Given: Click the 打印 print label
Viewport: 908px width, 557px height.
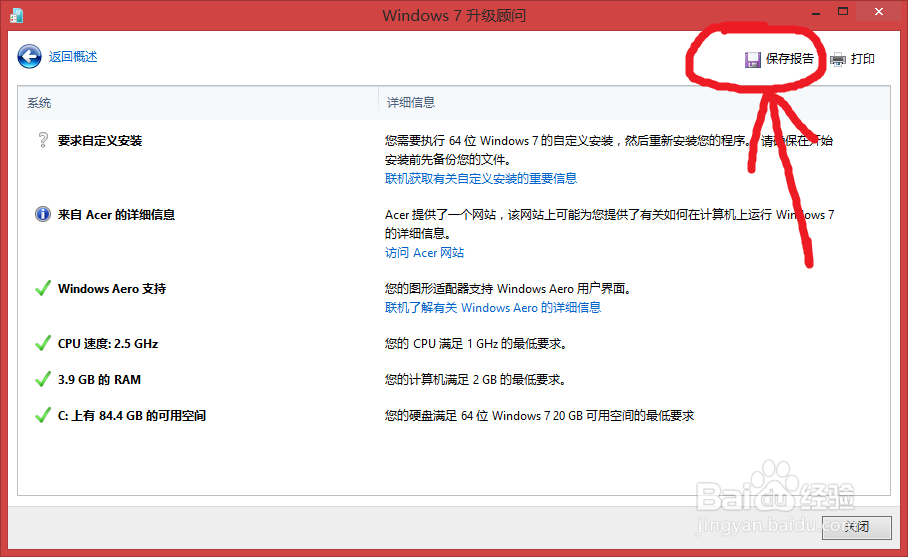Looking at the screenshot, I should [x=863, y=58].
